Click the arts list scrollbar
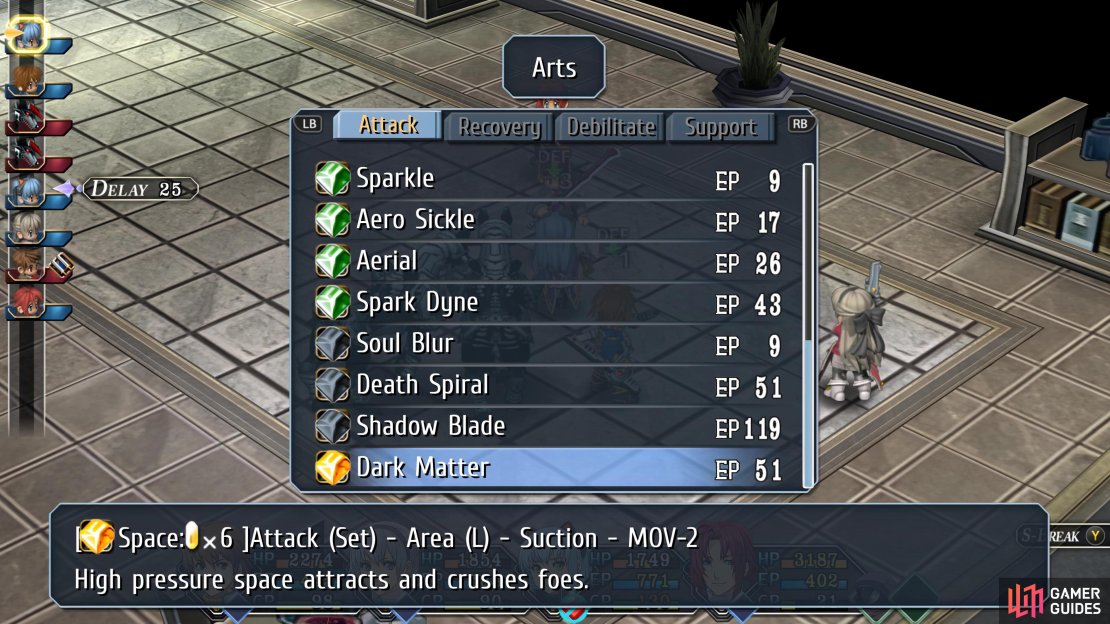The image size is (1110, 624). click(808, 324)
